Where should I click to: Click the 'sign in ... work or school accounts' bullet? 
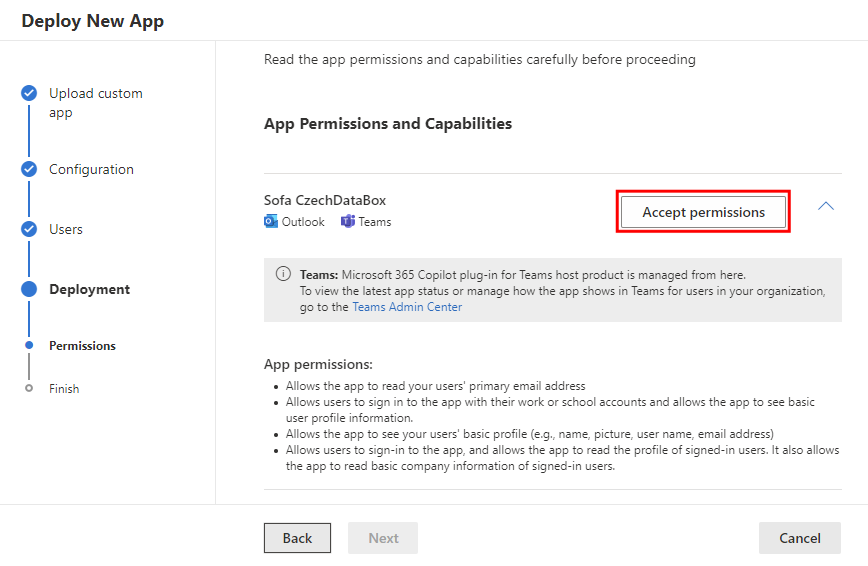(x=550, y=409)
